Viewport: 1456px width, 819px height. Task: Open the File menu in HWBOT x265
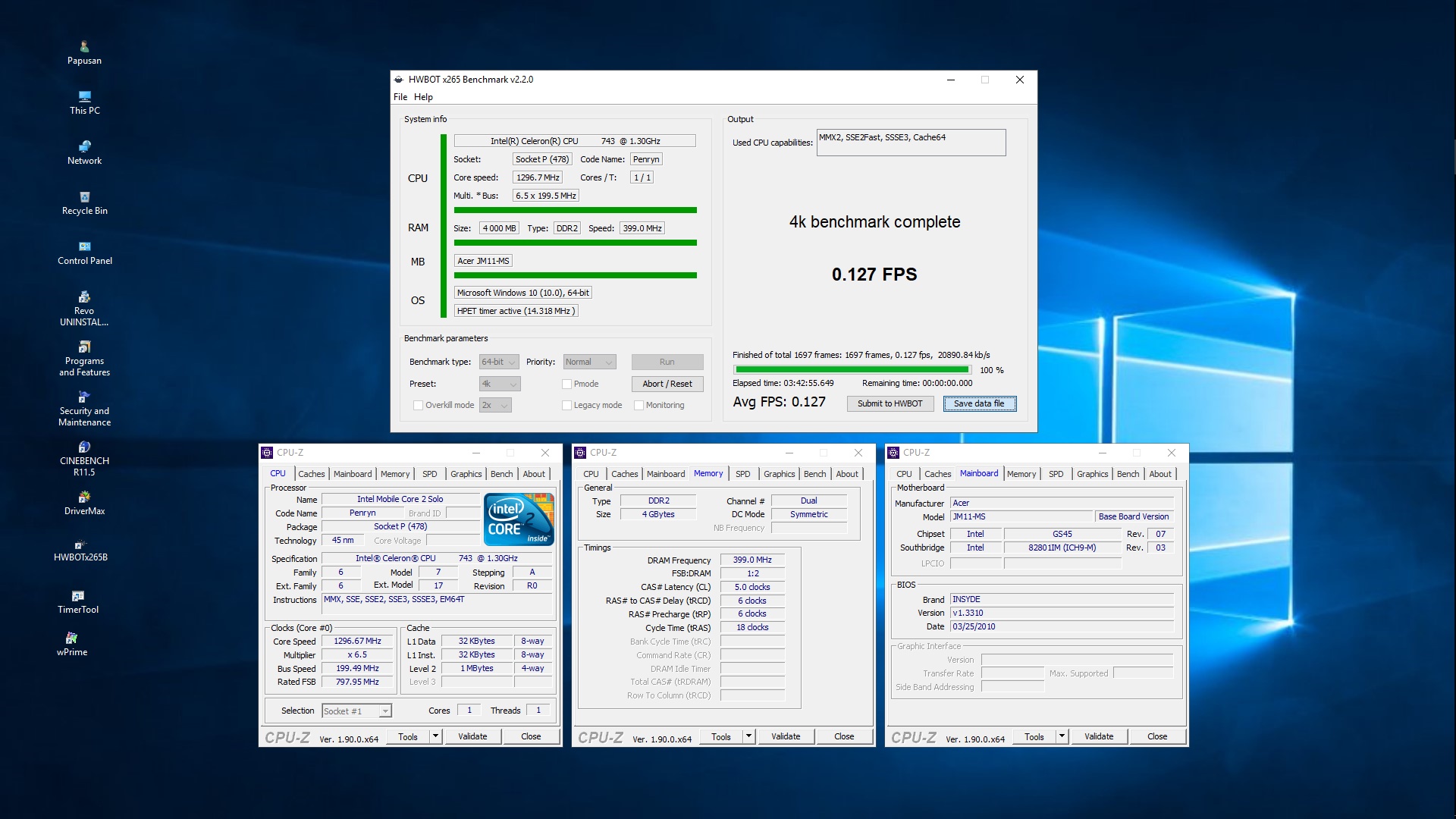tap(400, 97)
